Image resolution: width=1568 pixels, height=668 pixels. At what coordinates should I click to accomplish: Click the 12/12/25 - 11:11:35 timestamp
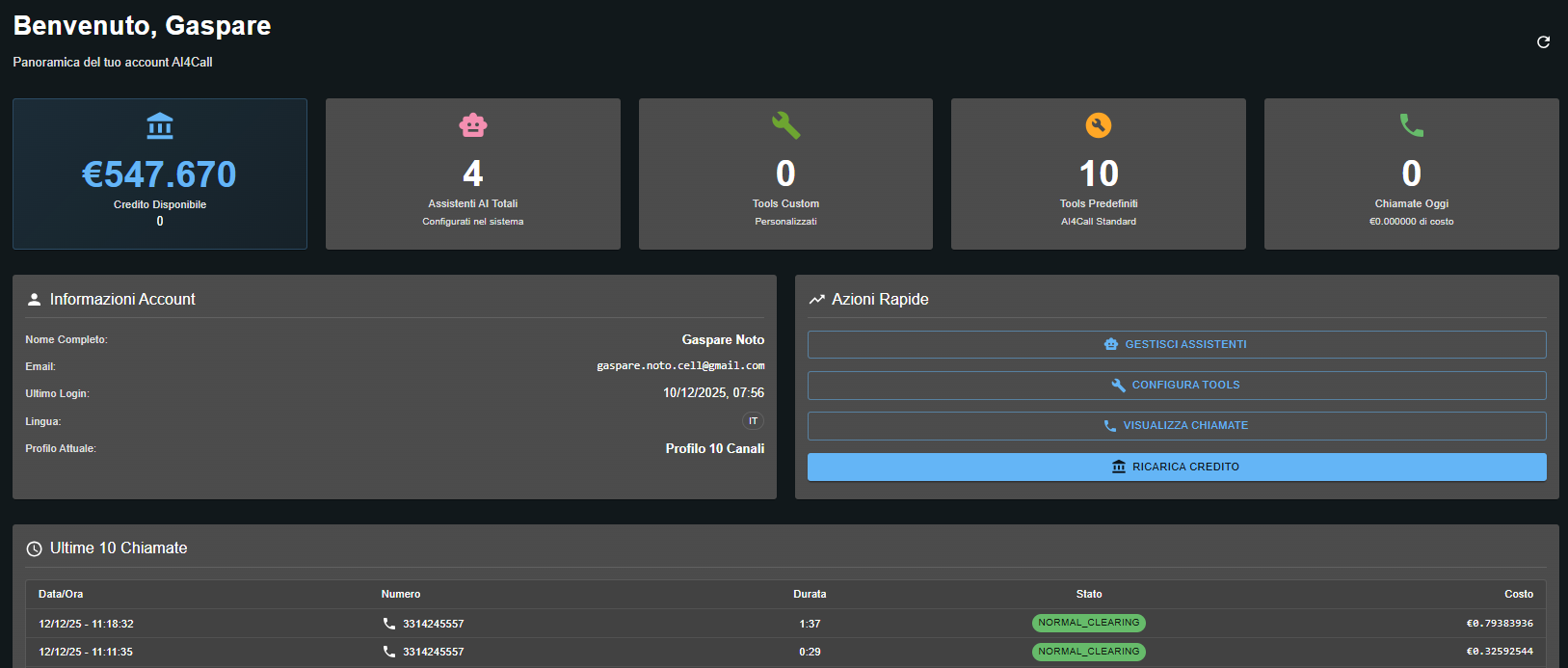[x=86, y=652]
